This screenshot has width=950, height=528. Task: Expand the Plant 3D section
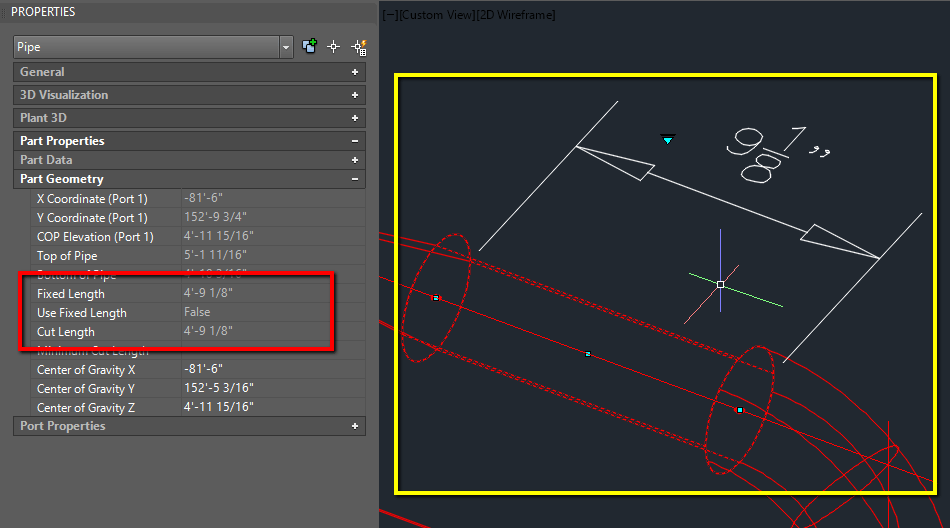pos(355,118)
